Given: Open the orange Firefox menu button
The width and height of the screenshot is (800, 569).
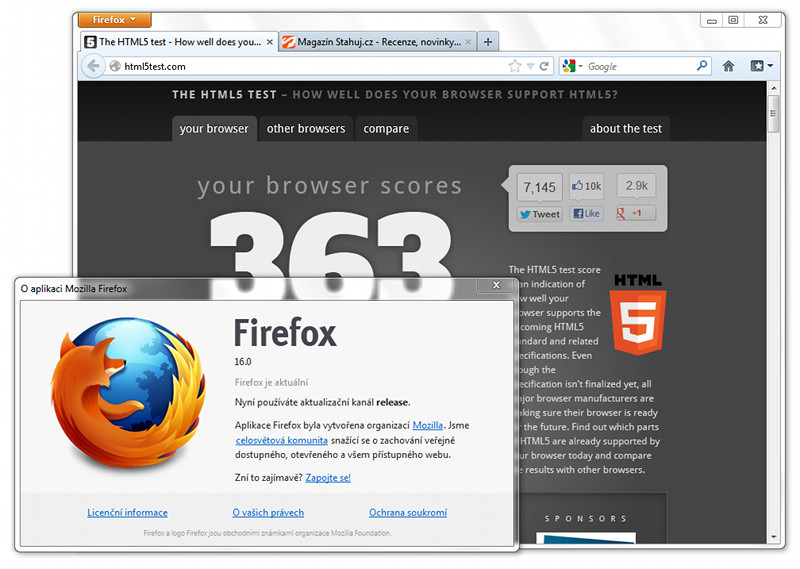Looking at the screenshot, I should pos(115,20).
